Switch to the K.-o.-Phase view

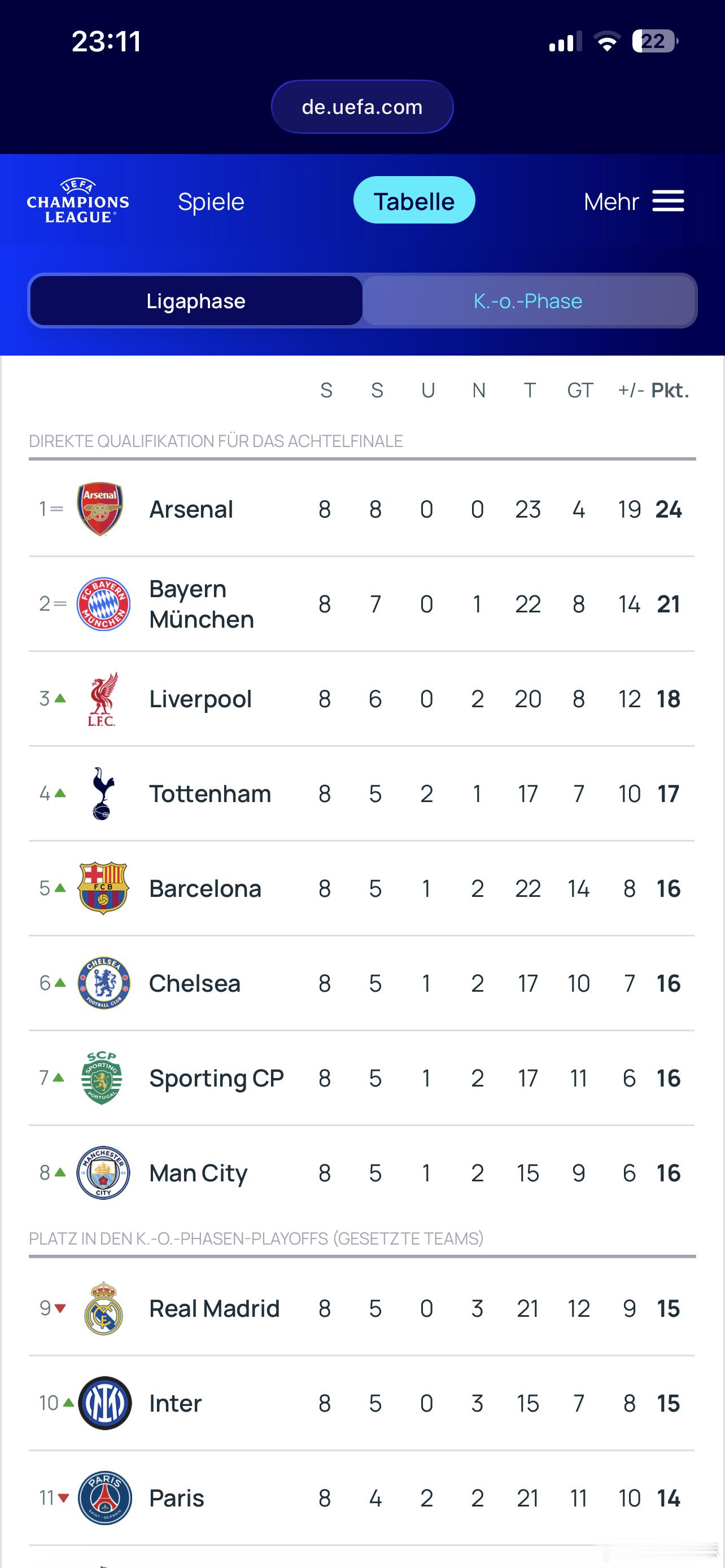pyautogui.click(x=528, y=301)
